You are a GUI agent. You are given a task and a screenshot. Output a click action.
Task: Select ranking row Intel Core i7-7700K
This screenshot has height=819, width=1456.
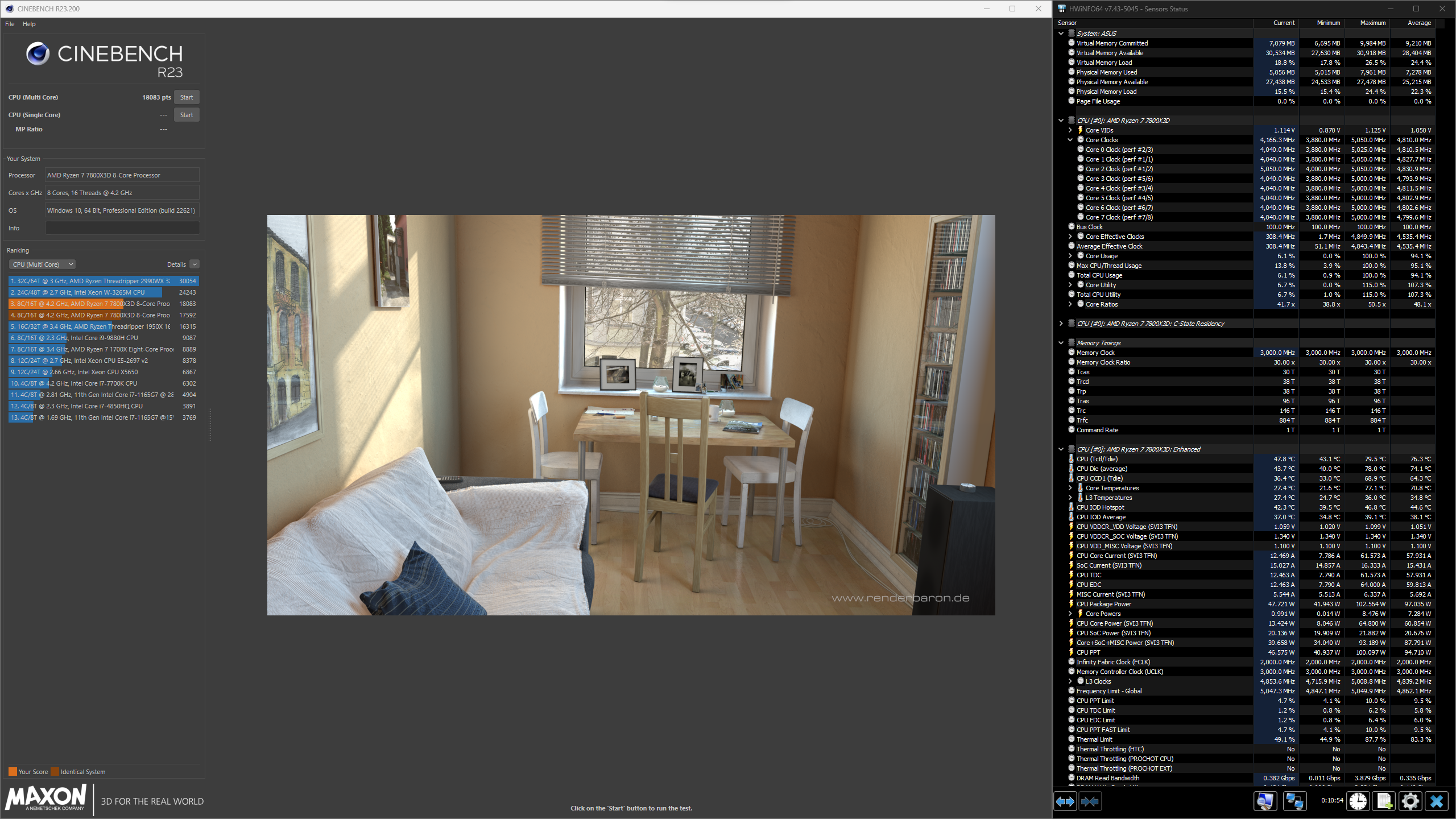pyautogui.click(x=104, y=383)
